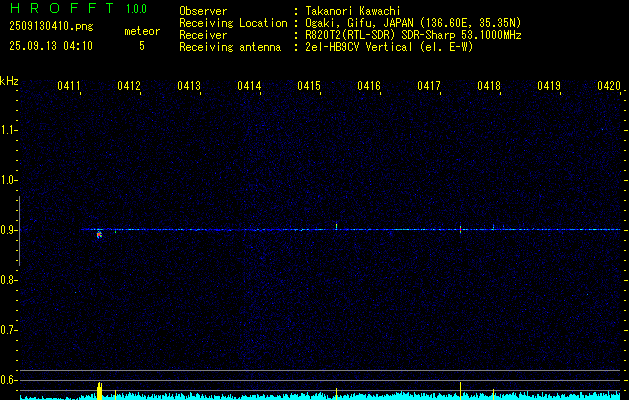
Task: Click the echo spike just after 0415
Action: [x=336, y=226]
